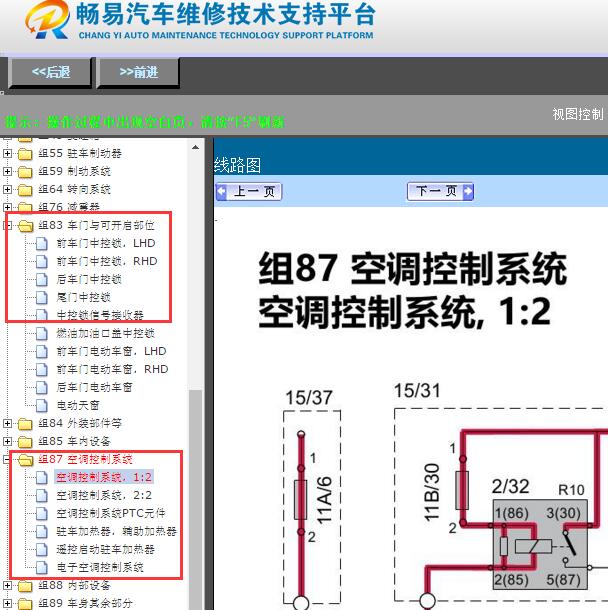Open 前车门电动车窗, RHD diagram
The width and height of the screenshot is (608, 610).
point(112,369)
